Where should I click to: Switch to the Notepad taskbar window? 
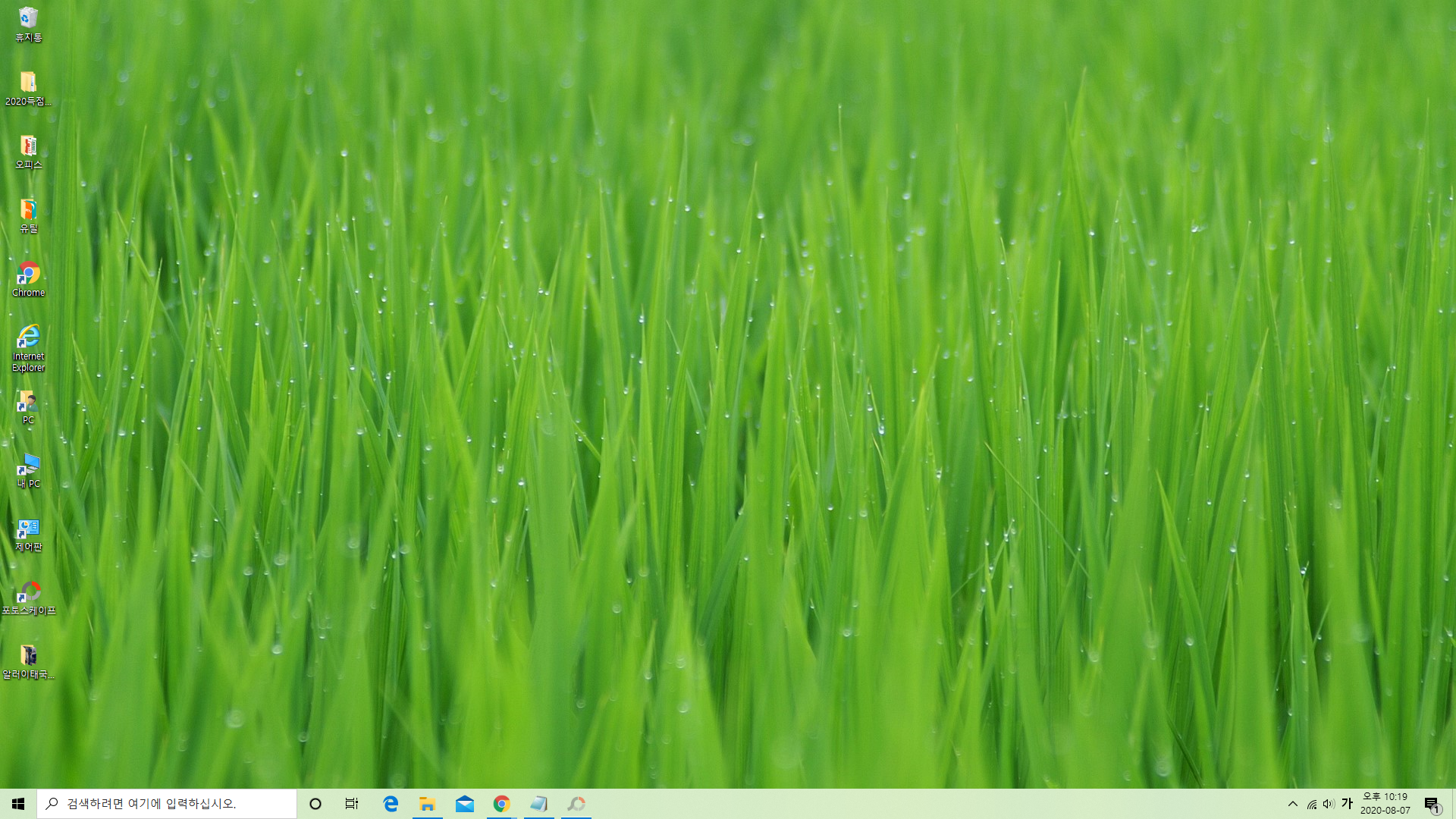[x=539, y=804]
